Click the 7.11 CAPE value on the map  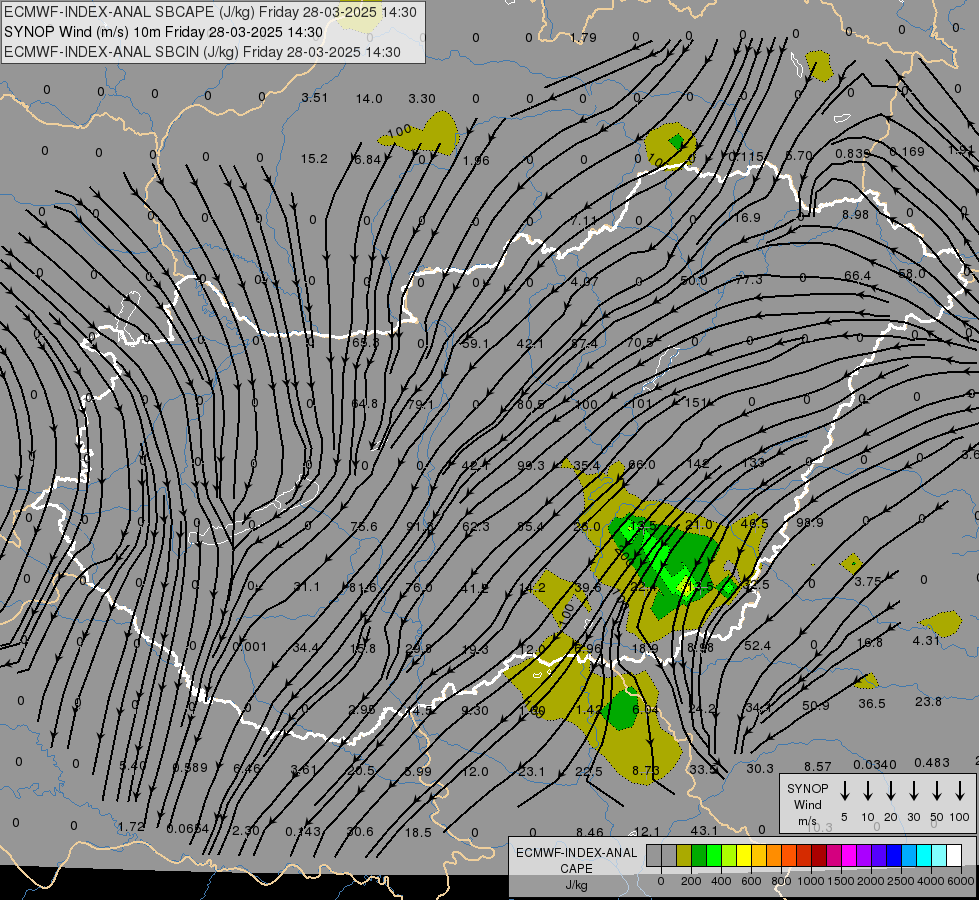[584, 221]
